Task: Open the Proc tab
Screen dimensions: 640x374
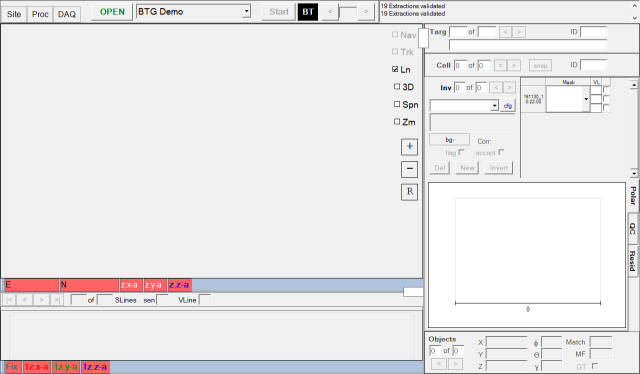Action: pos(40,14)
